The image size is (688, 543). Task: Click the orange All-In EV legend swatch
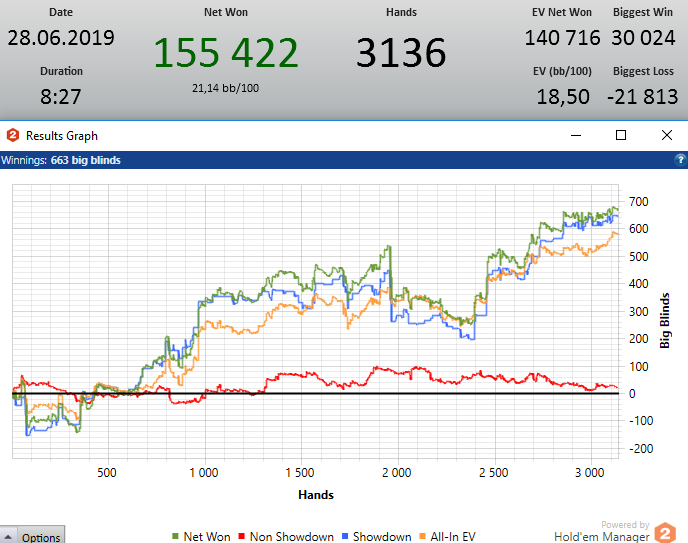click(423, 536)
